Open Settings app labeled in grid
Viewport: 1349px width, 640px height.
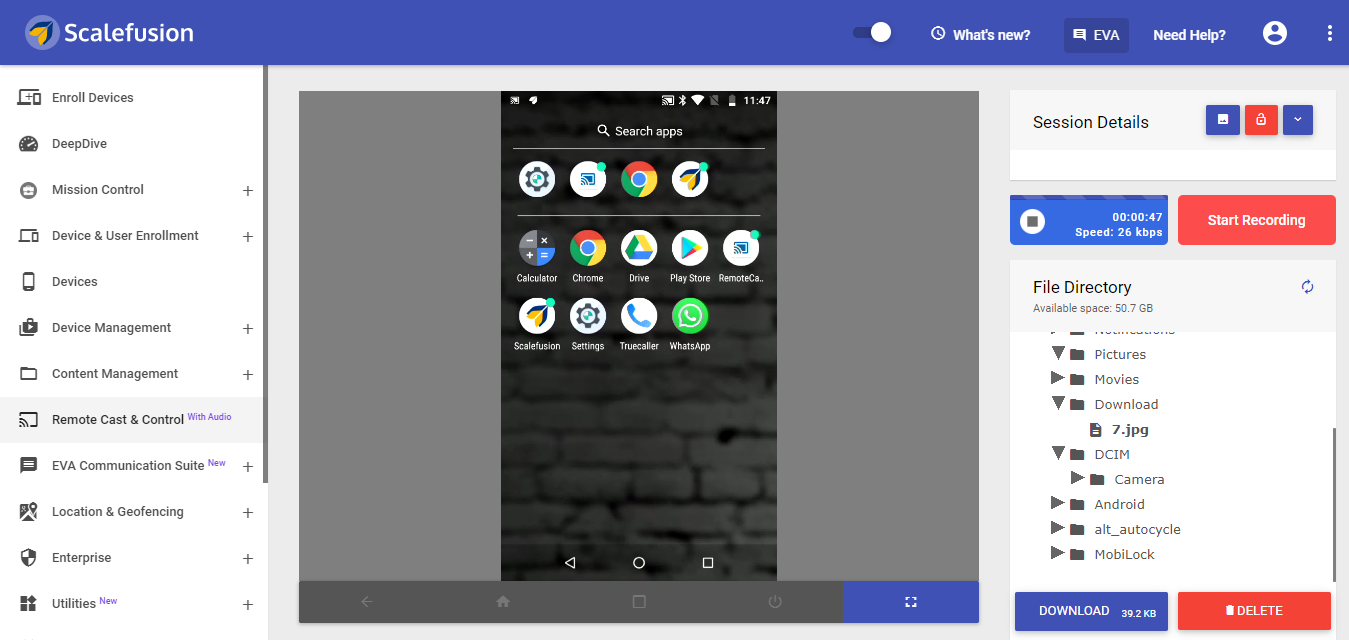(x=588, y=325)
